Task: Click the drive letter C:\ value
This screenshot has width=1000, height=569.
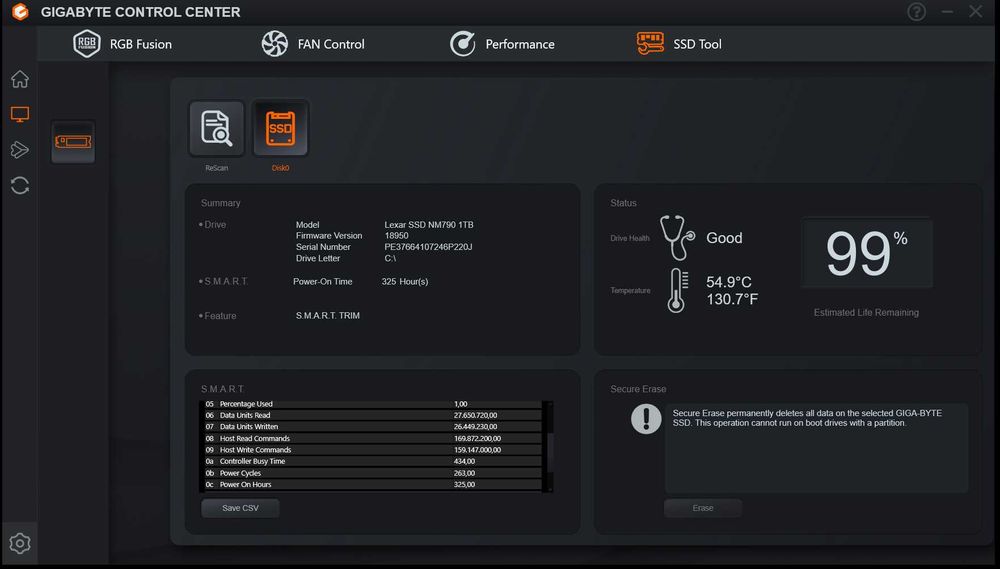Action: coord(390,258)
